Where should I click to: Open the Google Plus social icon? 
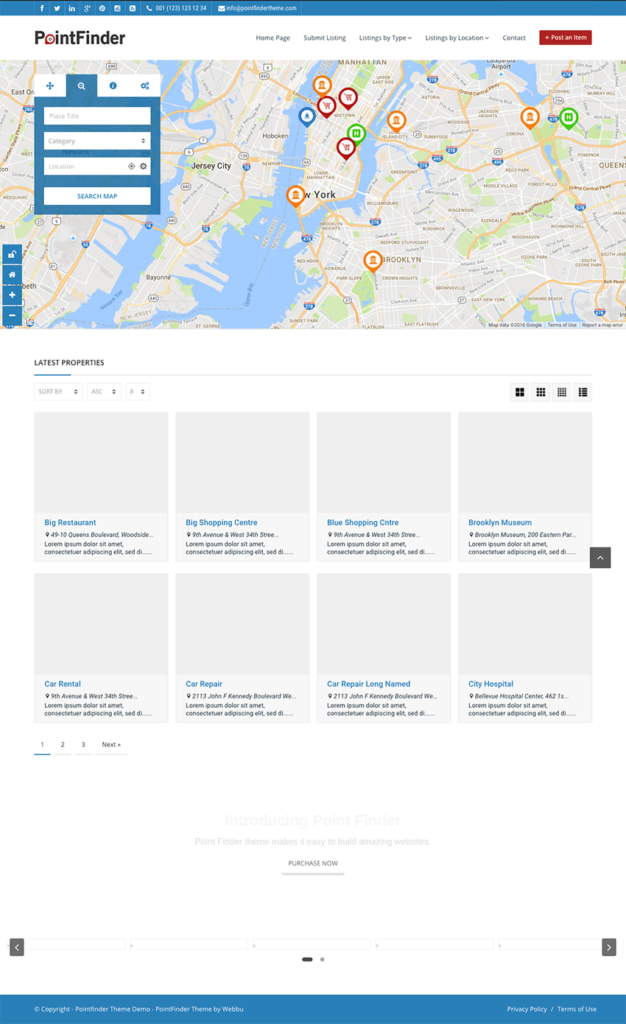pyautogui.click(x=87, y=8)
